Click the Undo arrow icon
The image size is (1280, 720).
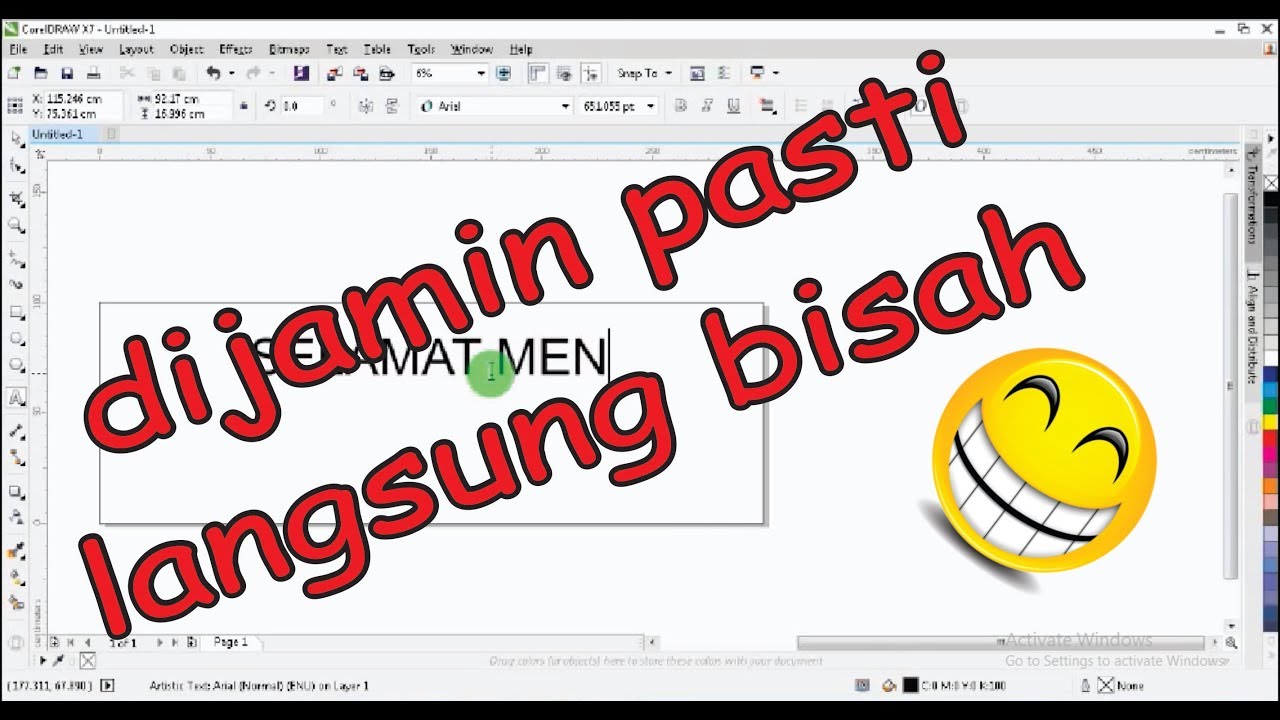pos(213,73)
